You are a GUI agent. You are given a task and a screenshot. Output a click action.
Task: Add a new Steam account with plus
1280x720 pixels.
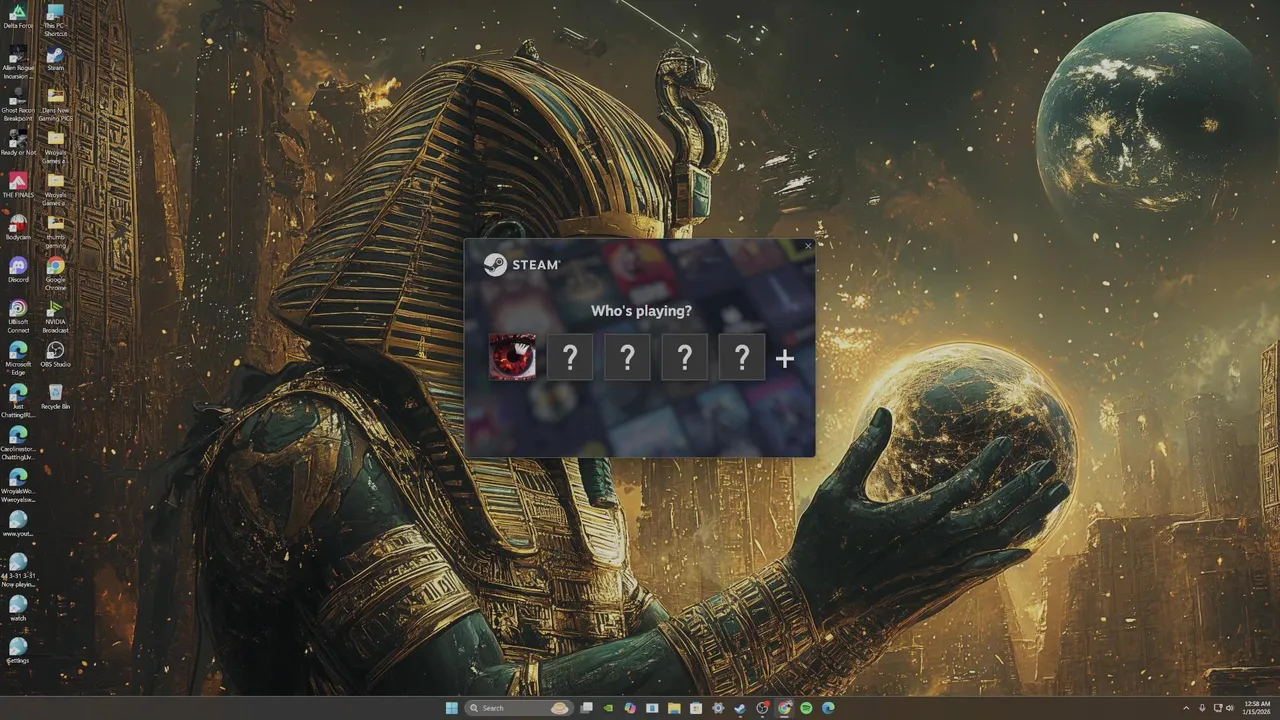point(785,359)
